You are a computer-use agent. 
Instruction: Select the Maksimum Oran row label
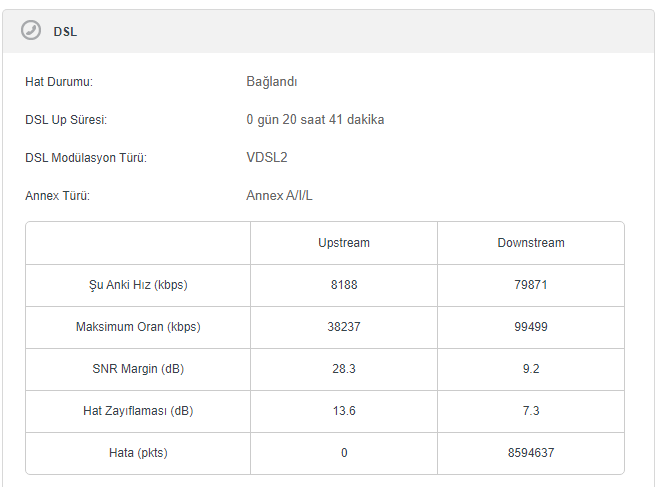(138, 327)
